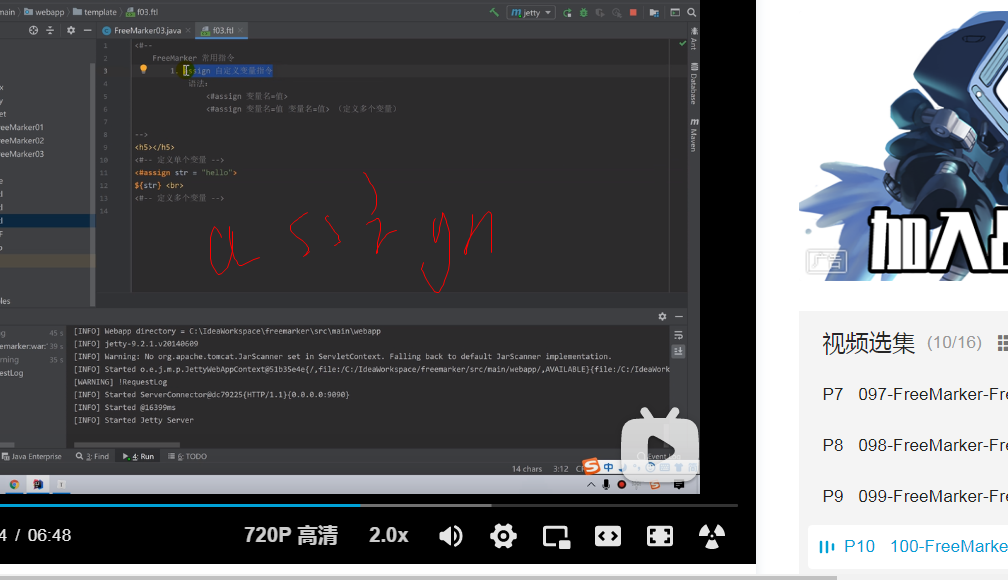
Task: Select the FreeMarker03 item in project tree
Action: click(22, 154)
